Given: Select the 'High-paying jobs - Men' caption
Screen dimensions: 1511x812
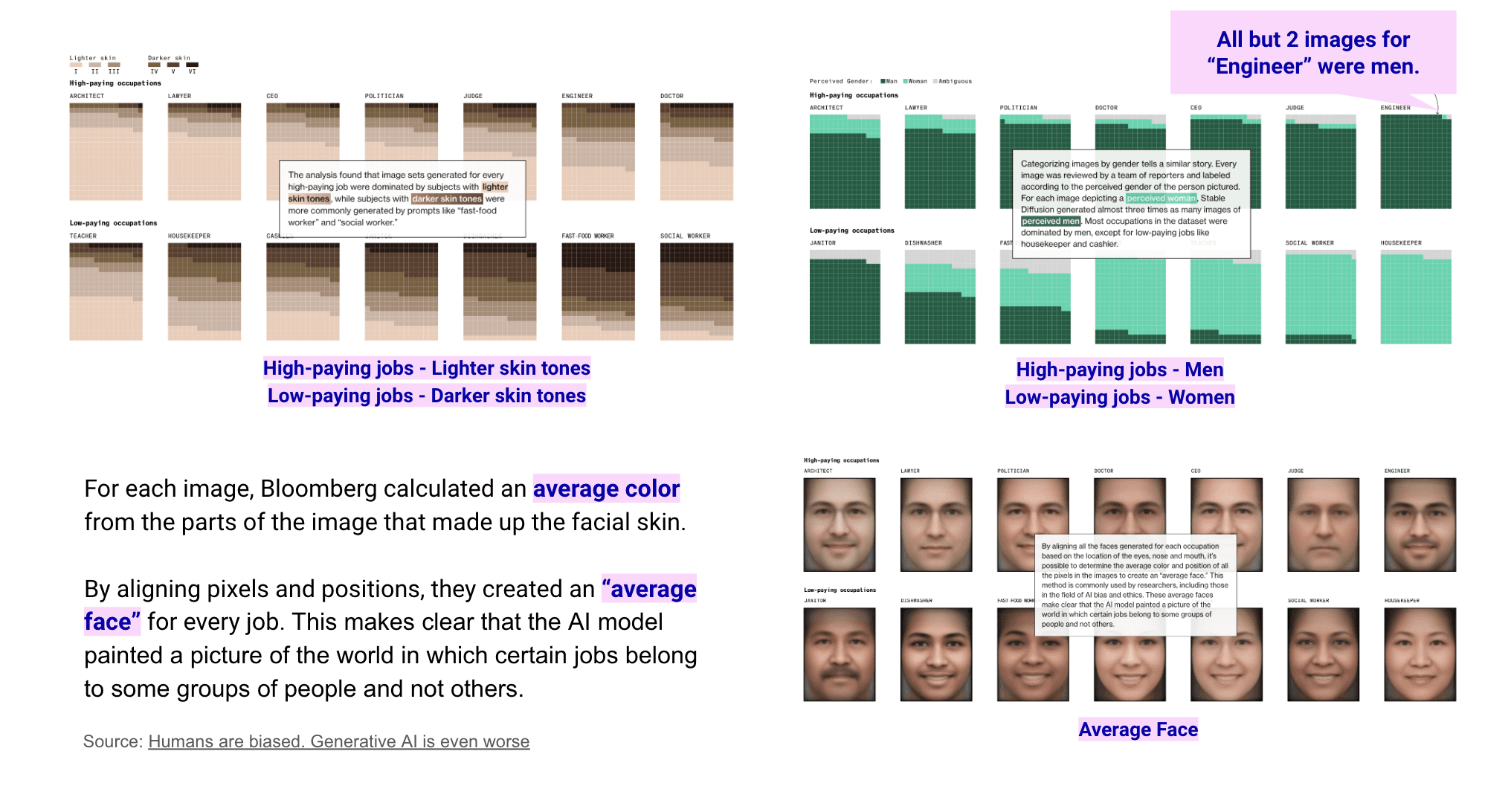Looking at the screenshot, I should click(x=1119, y=370).
